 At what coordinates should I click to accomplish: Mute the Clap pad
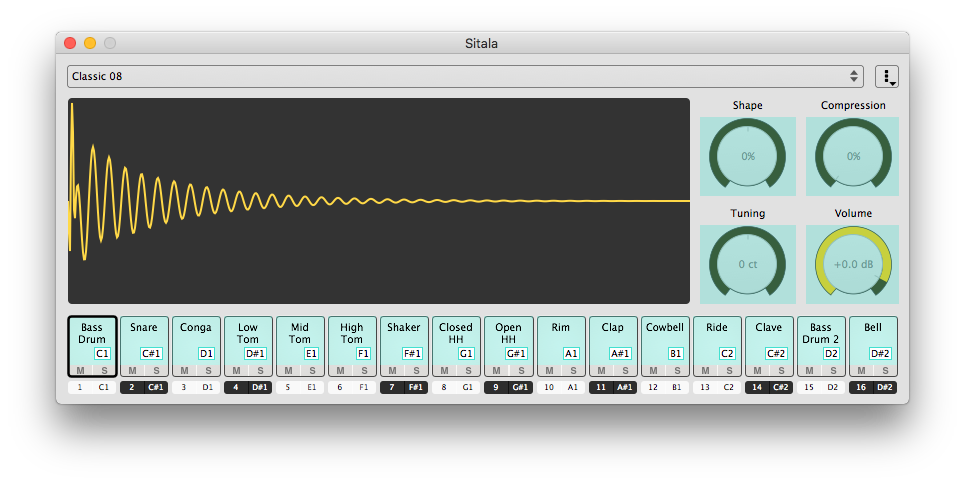point(601,371)
